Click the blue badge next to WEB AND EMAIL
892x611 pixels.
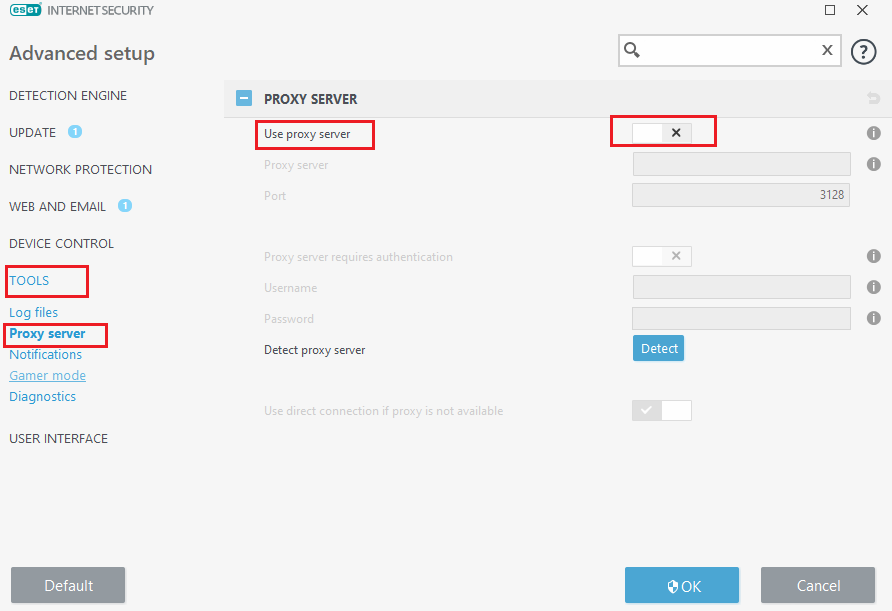coord(125,206)
